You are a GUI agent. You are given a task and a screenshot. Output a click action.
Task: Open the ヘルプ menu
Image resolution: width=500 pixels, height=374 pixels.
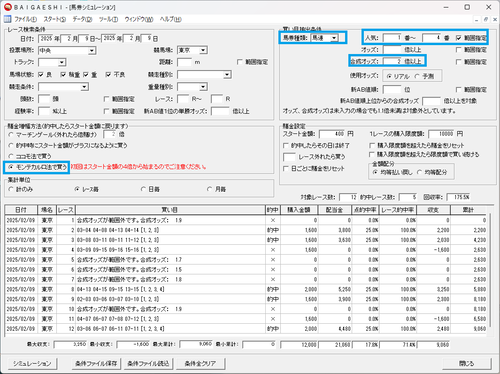pyautogui.click(x=170, y=19)
